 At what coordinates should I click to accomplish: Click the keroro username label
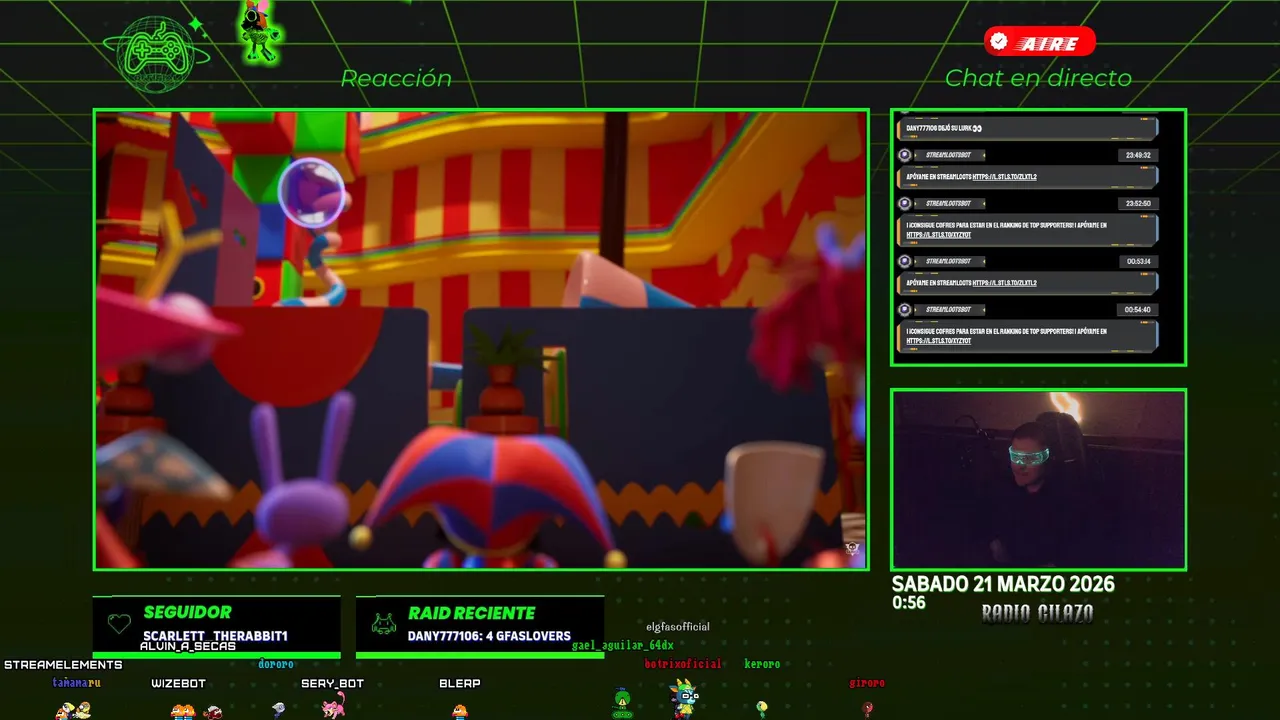point(762,664)
